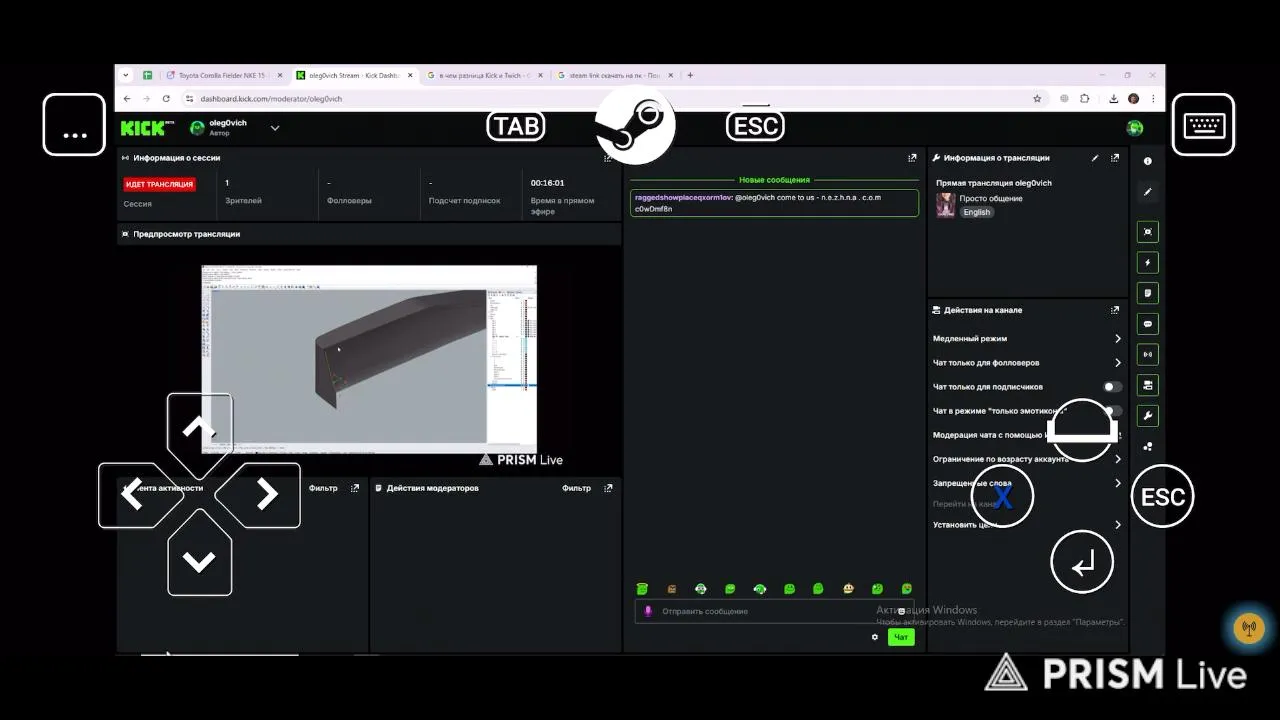Open Chrome tab search dropdown

click(x=126, y=75)
